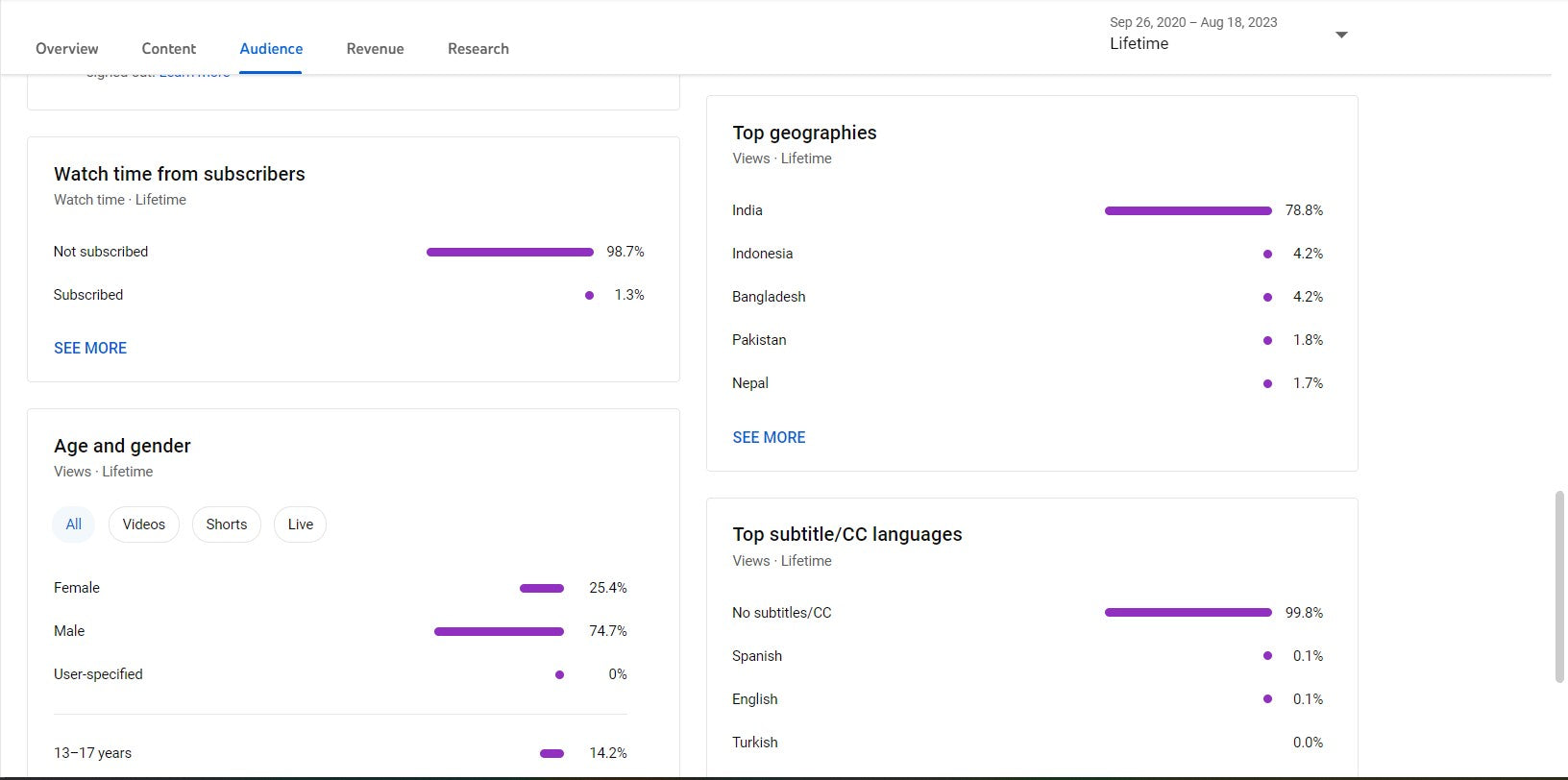Click the No subtitles/CC percentage bar

1188,613
